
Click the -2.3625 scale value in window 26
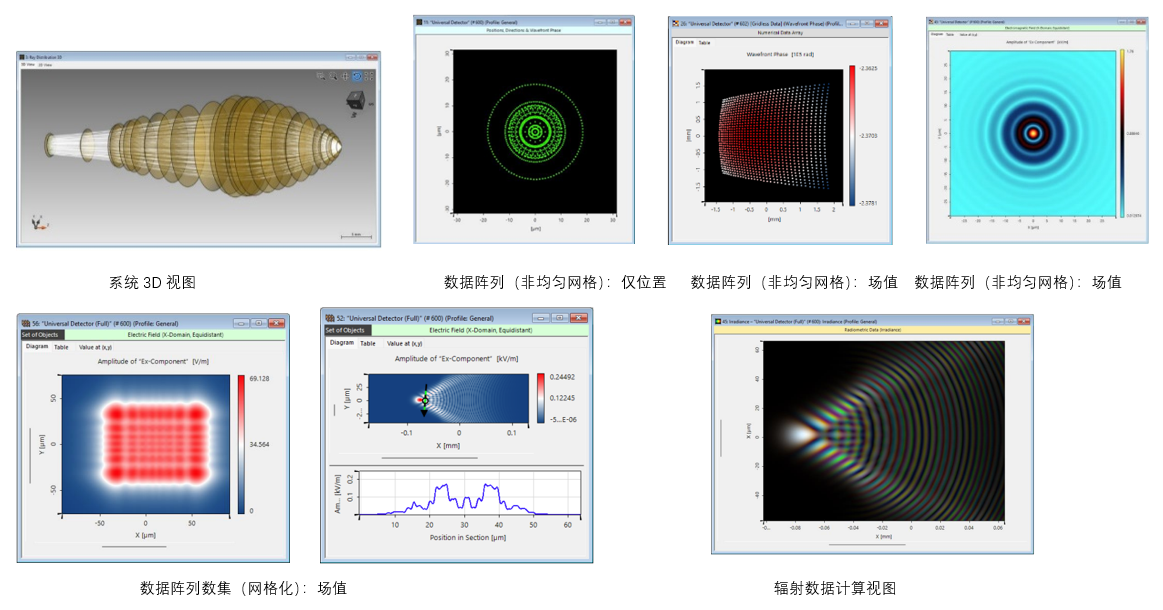coord(869,68)
